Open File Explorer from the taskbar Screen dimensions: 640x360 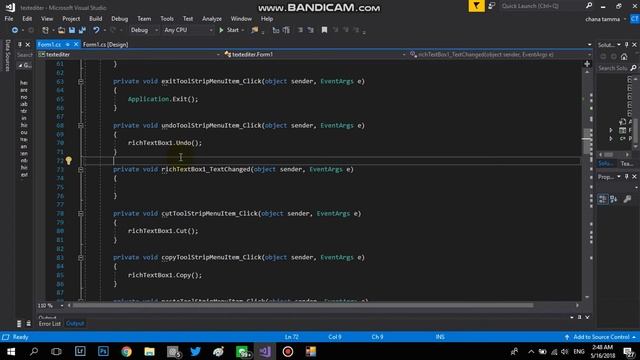point(149,351)
